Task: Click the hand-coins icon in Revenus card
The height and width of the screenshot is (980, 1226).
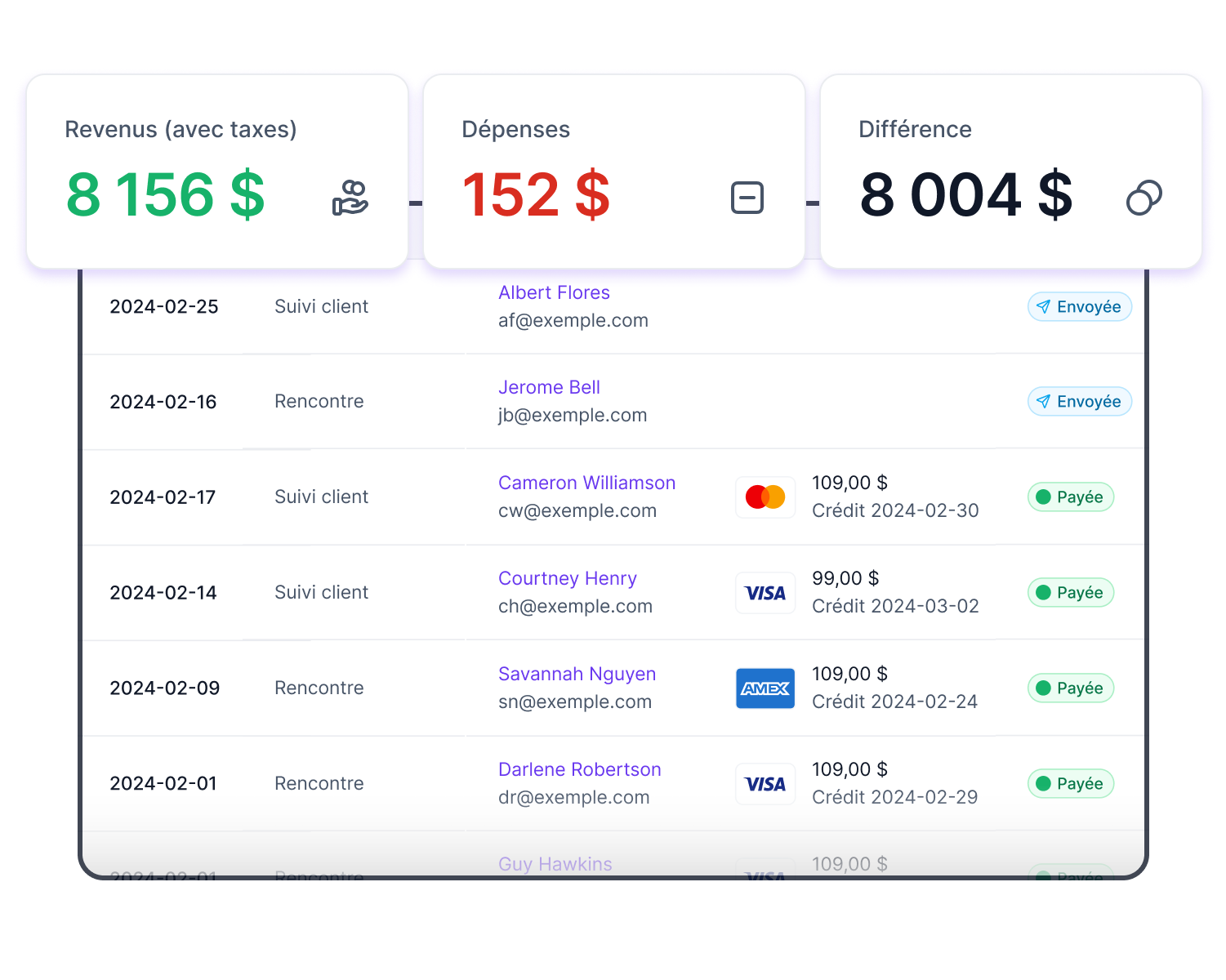Action: click(x=350, y=198)
